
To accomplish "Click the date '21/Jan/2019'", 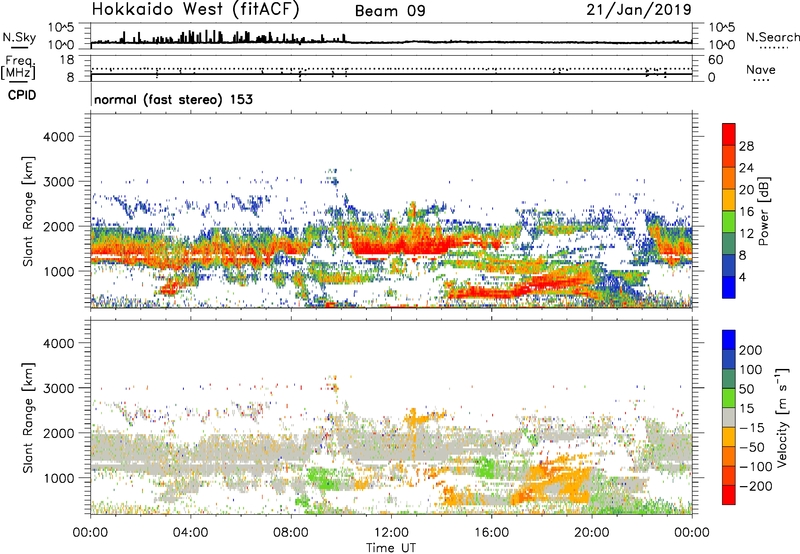I will coord(639,10).
